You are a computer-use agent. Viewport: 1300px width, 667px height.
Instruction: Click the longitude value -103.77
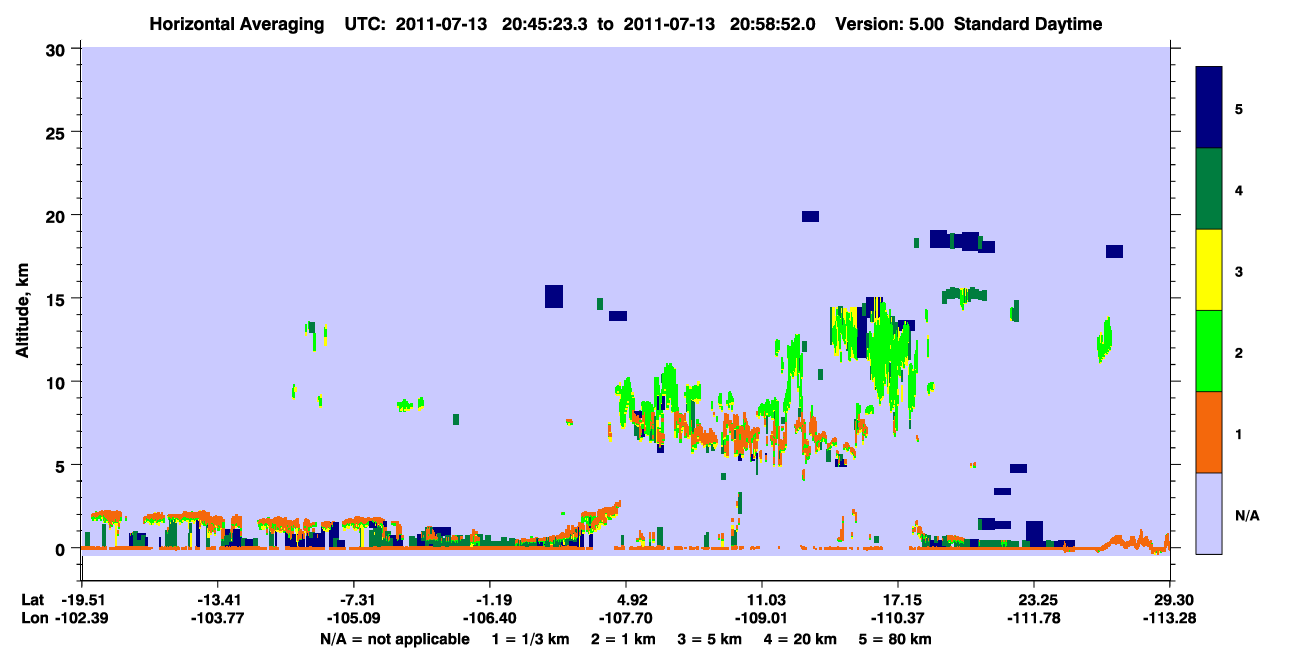[217, 618]
